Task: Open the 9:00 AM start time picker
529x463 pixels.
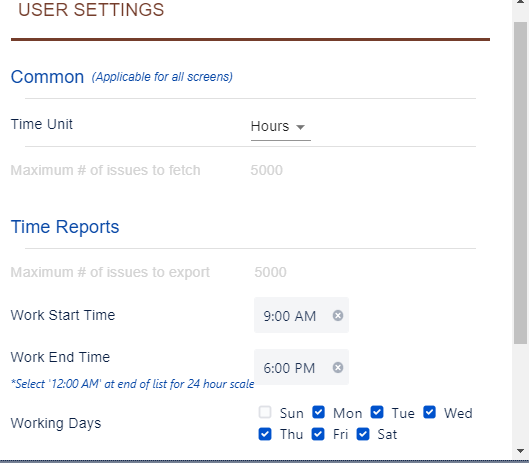Action: tap(301, 315)
